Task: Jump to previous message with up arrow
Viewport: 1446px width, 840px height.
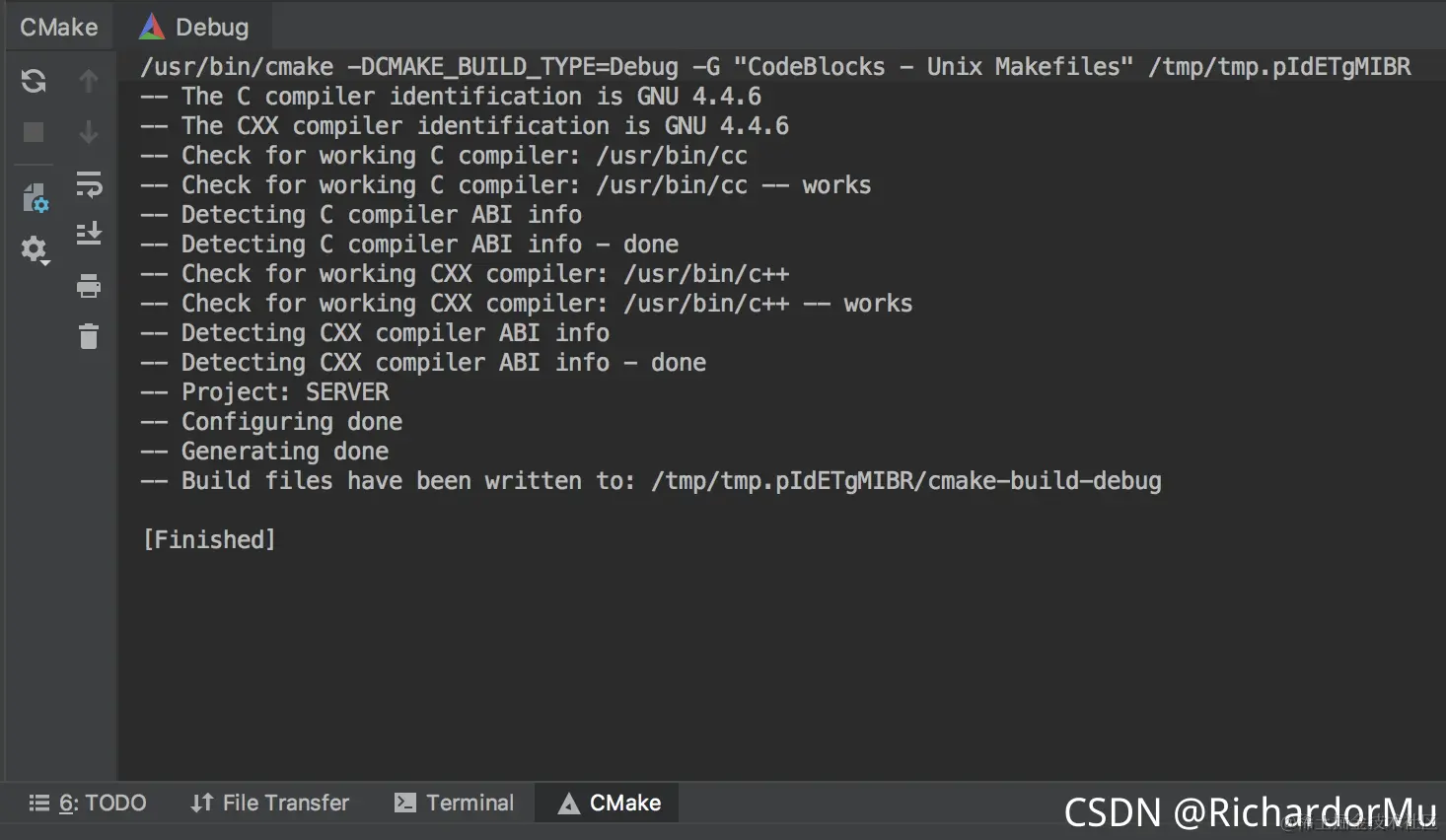Action: [x=89, y=81]
